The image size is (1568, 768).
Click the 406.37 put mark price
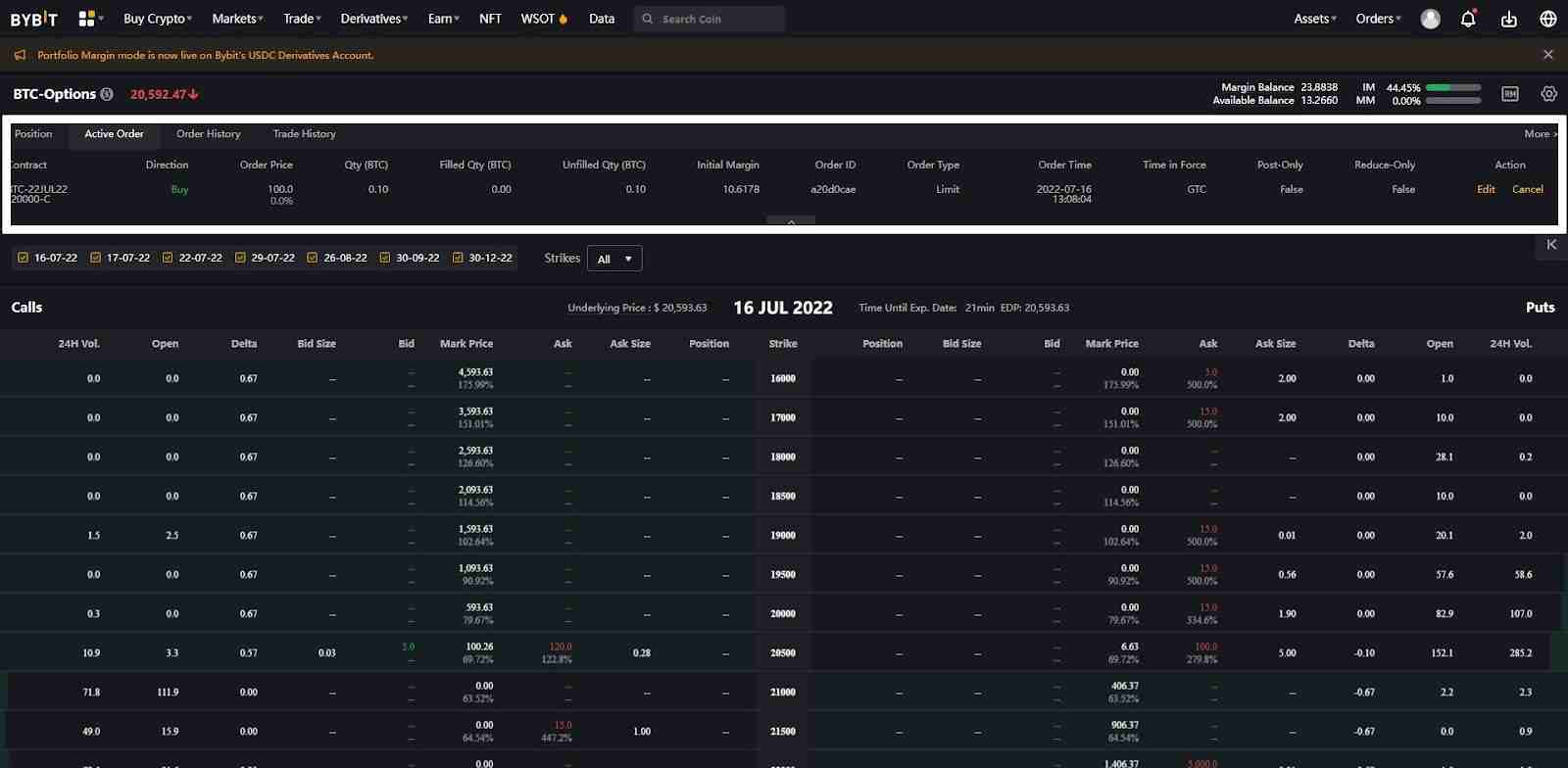click(x=1125, y=686)
